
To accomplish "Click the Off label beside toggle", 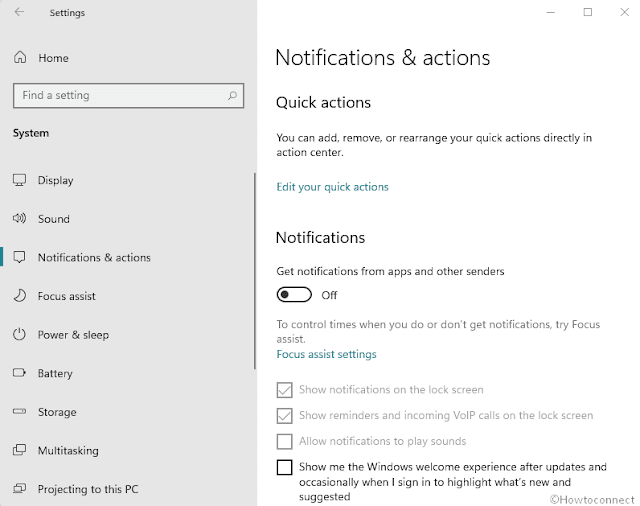I will (329, 295).
